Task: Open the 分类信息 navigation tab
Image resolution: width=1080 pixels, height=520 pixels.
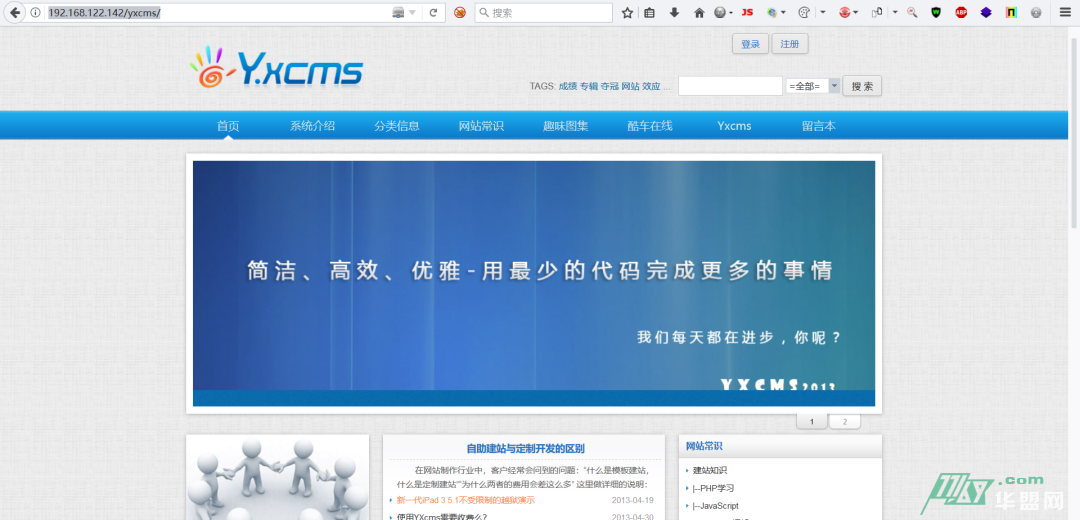Action: (397, 126)
